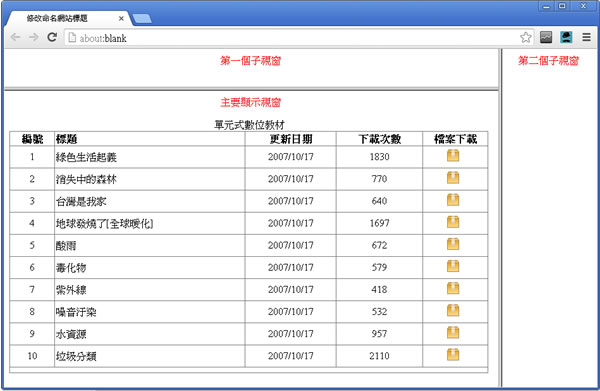Screen dimensions: 600x391
Task: Click the title 酸雨
Action: 66,246
